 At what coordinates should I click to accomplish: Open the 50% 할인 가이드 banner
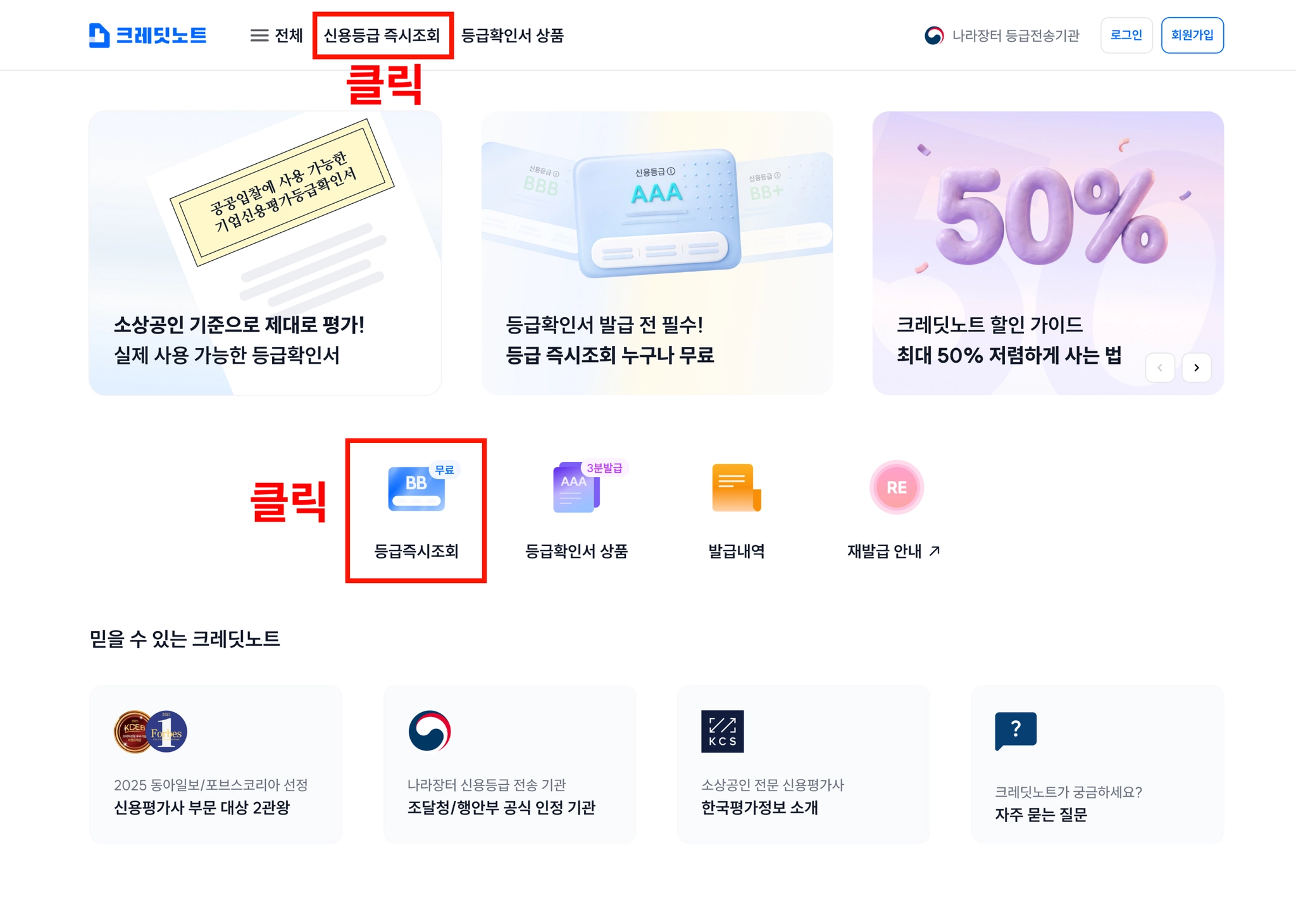point(1048,253)
